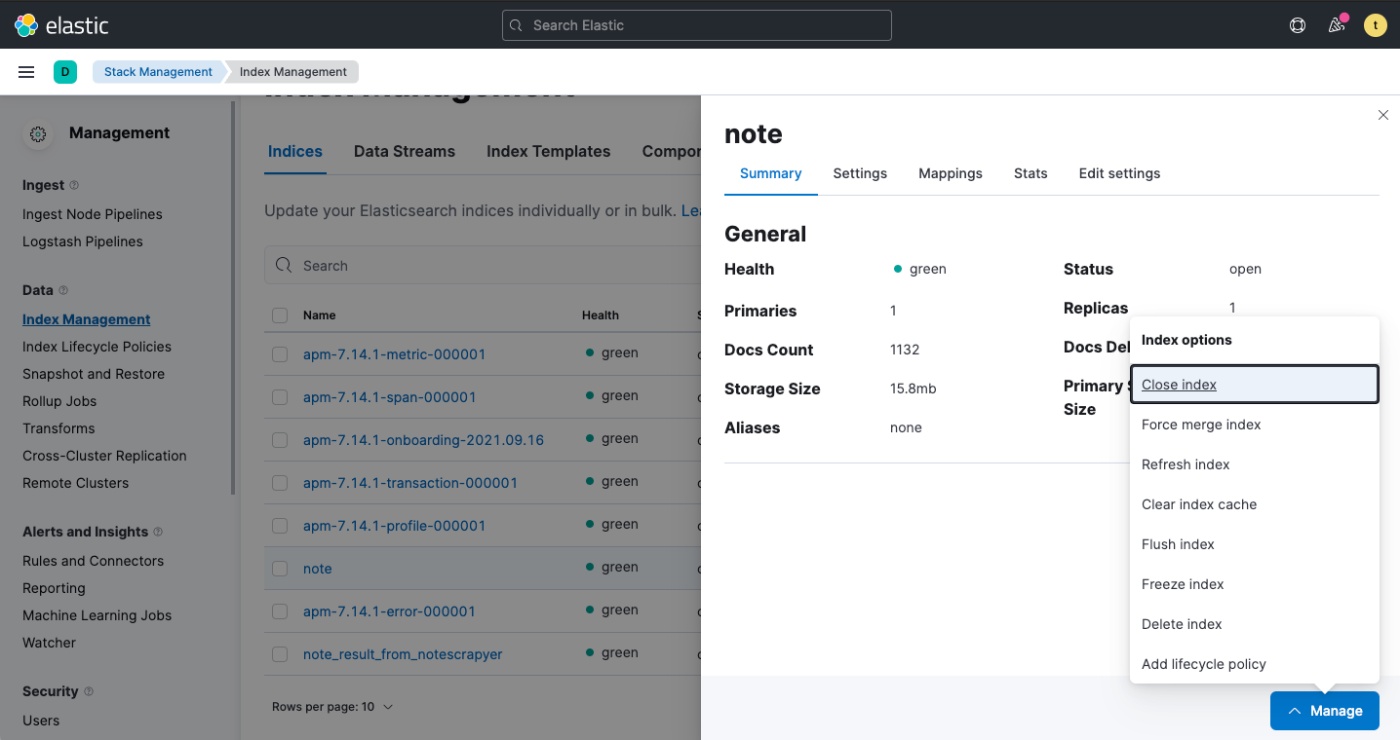Sort indices by Name column
Screen dimensions: 1400x740
click(319, 315)
